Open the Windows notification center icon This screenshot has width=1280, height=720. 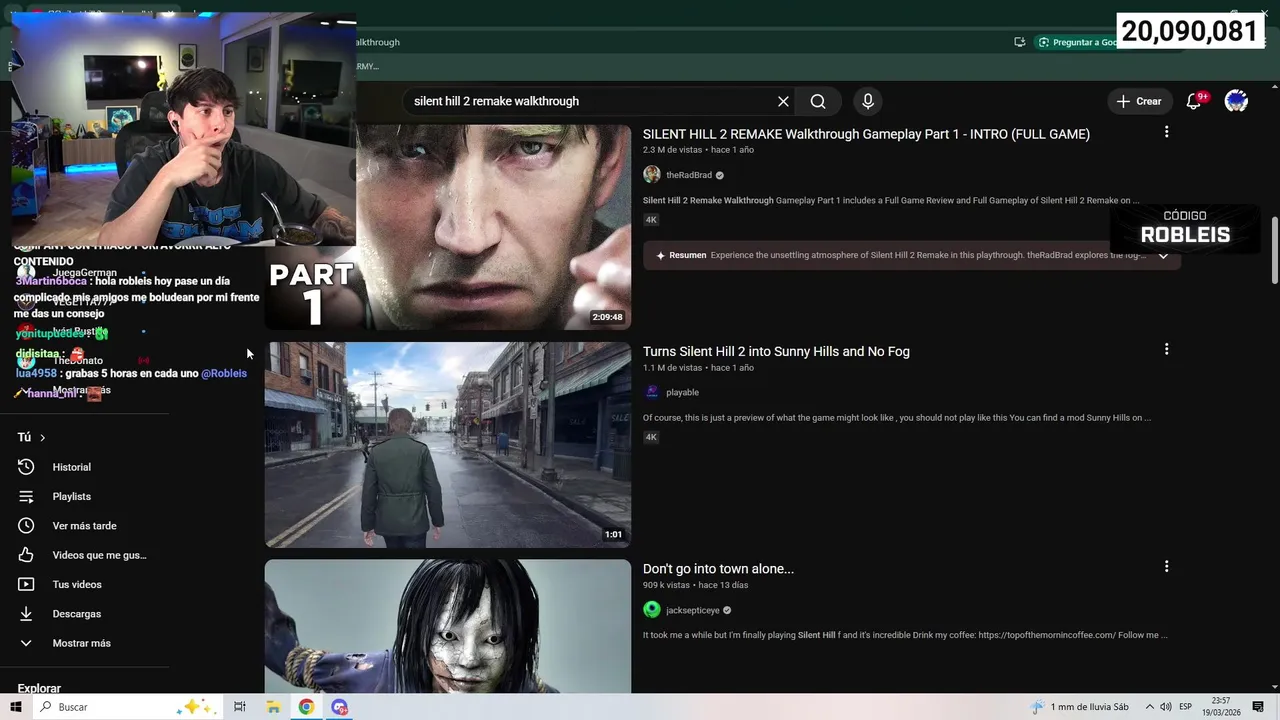tap(1258, 707)
